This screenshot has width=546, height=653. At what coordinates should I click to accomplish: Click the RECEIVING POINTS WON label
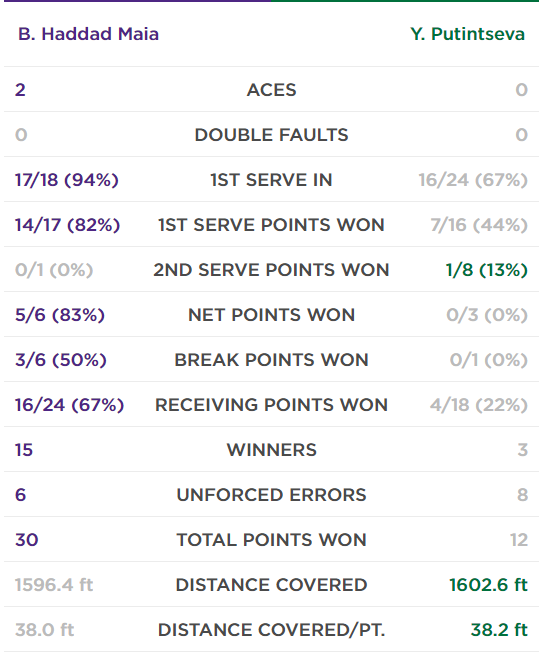[272, 404]
